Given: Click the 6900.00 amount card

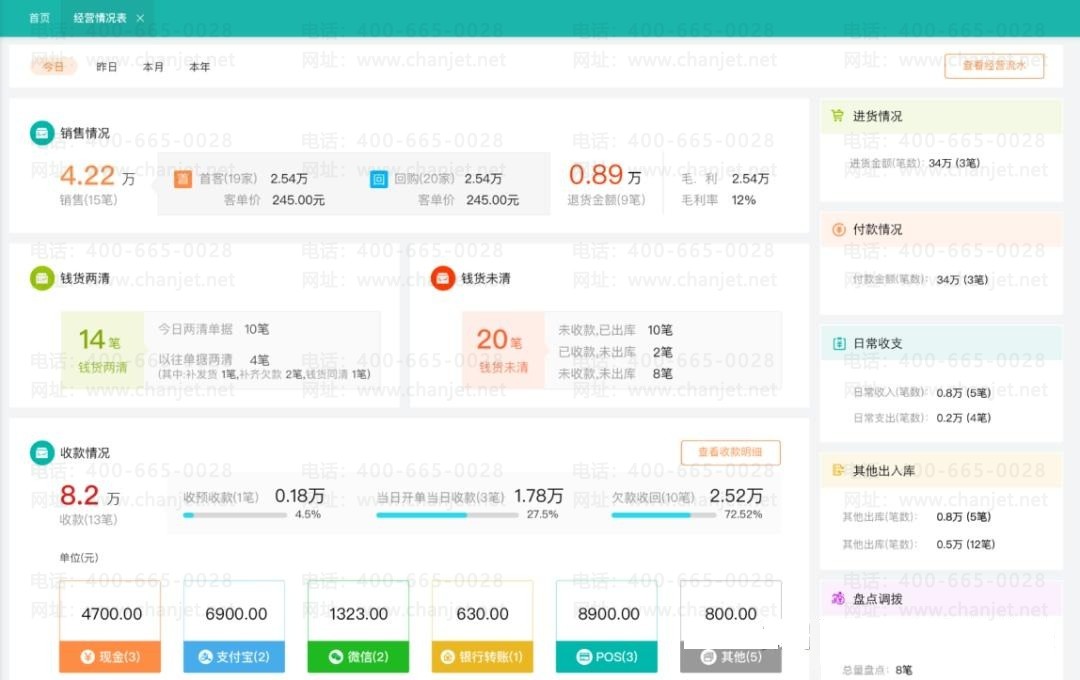Looking at the screenshot, I should [234, 611].
